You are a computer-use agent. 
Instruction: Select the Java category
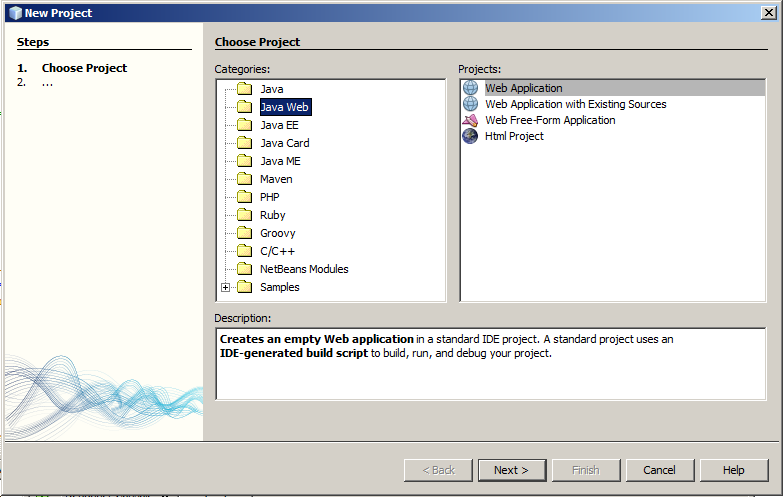coord(271,89)
